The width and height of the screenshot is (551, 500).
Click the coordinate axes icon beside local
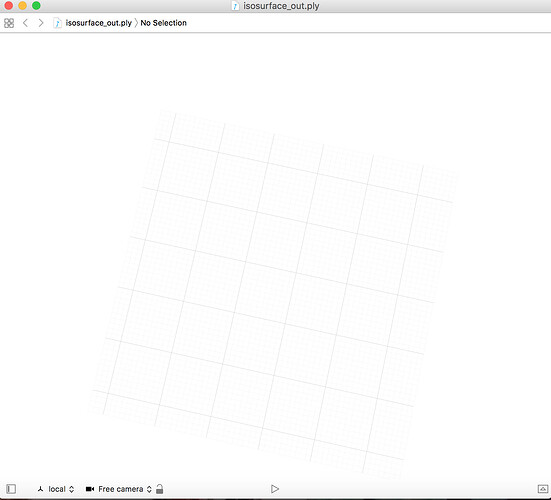coord(40,489)
